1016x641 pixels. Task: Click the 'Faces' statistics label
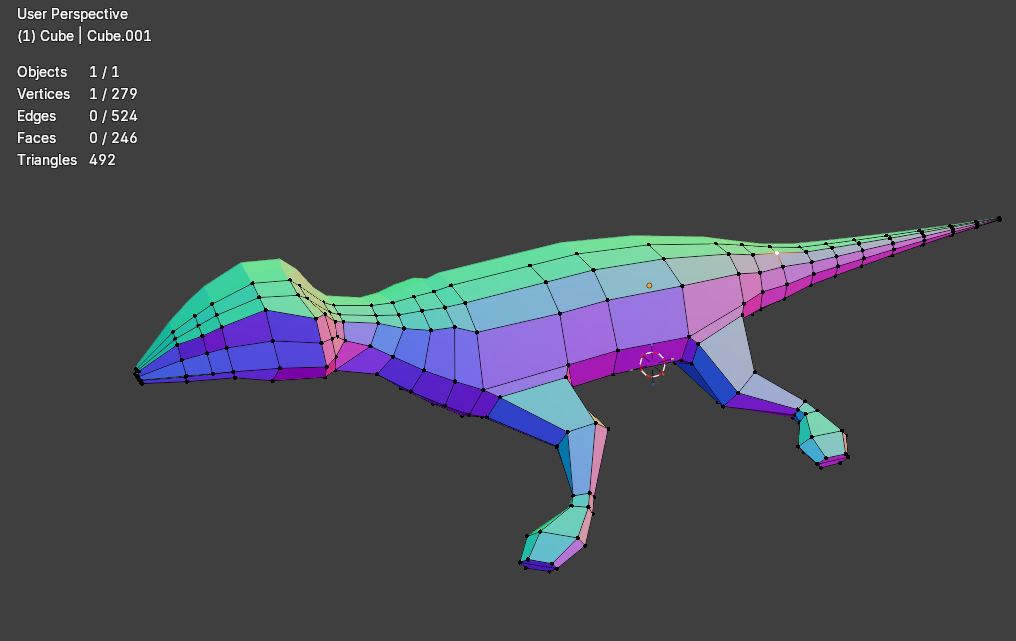pyautogui.click(x=36, y=138)
